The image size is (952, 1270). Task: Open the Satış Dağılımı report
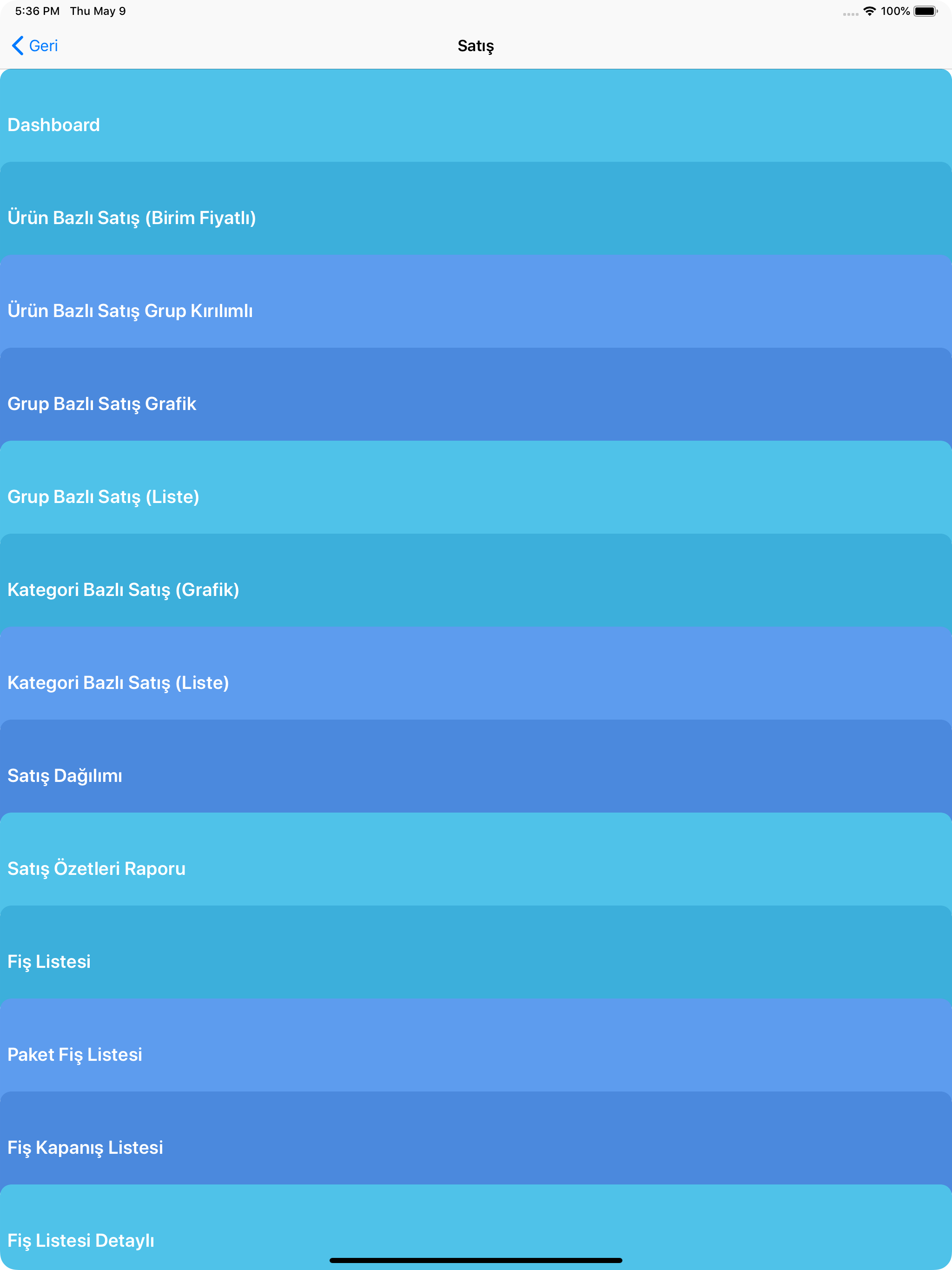pyautogui.click(x=476, y=767)
